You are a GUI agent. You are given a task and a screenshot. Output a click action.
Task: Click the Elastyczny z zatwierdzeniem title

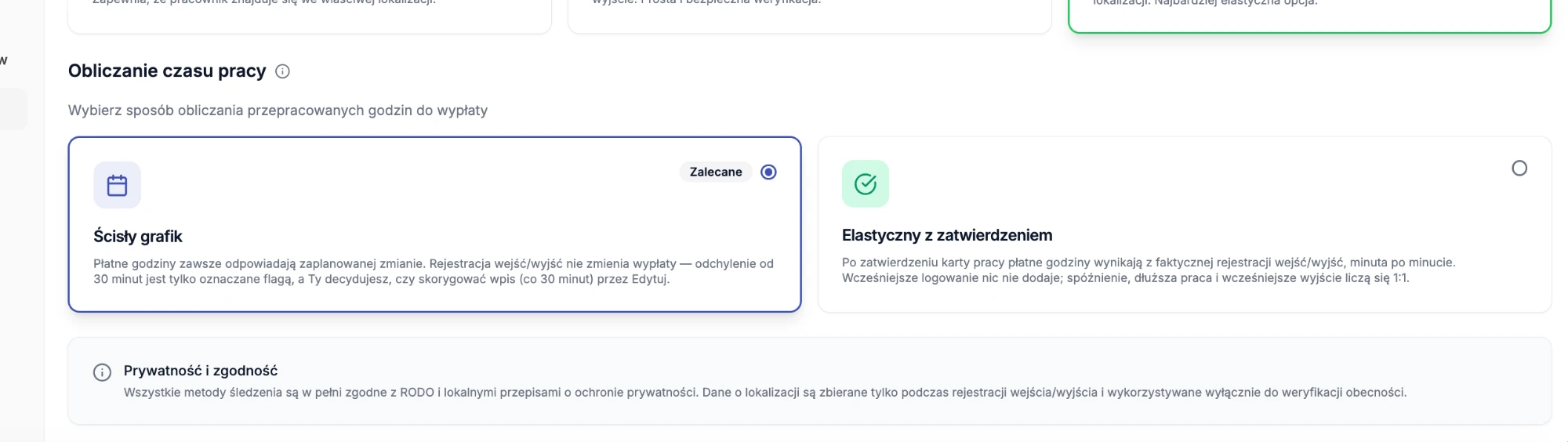pos(947,235)
